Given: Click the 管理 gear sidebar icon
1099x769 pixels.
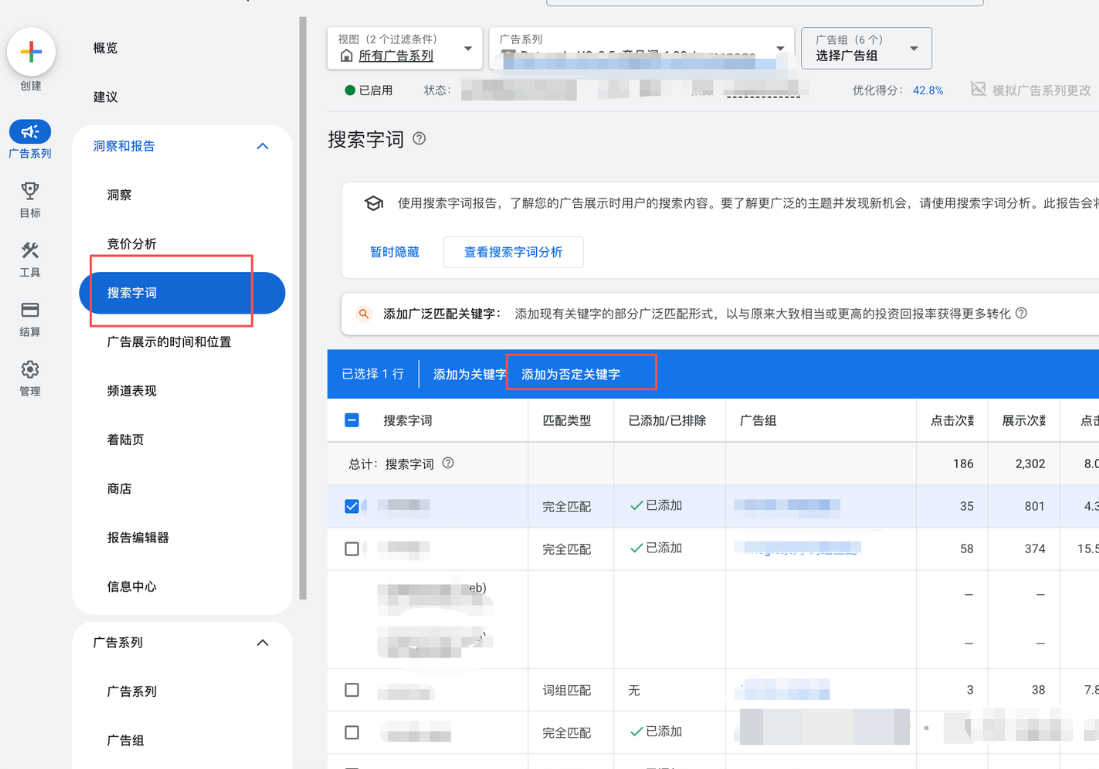Looking at the screenshot, I should click(x=29, y=369).
